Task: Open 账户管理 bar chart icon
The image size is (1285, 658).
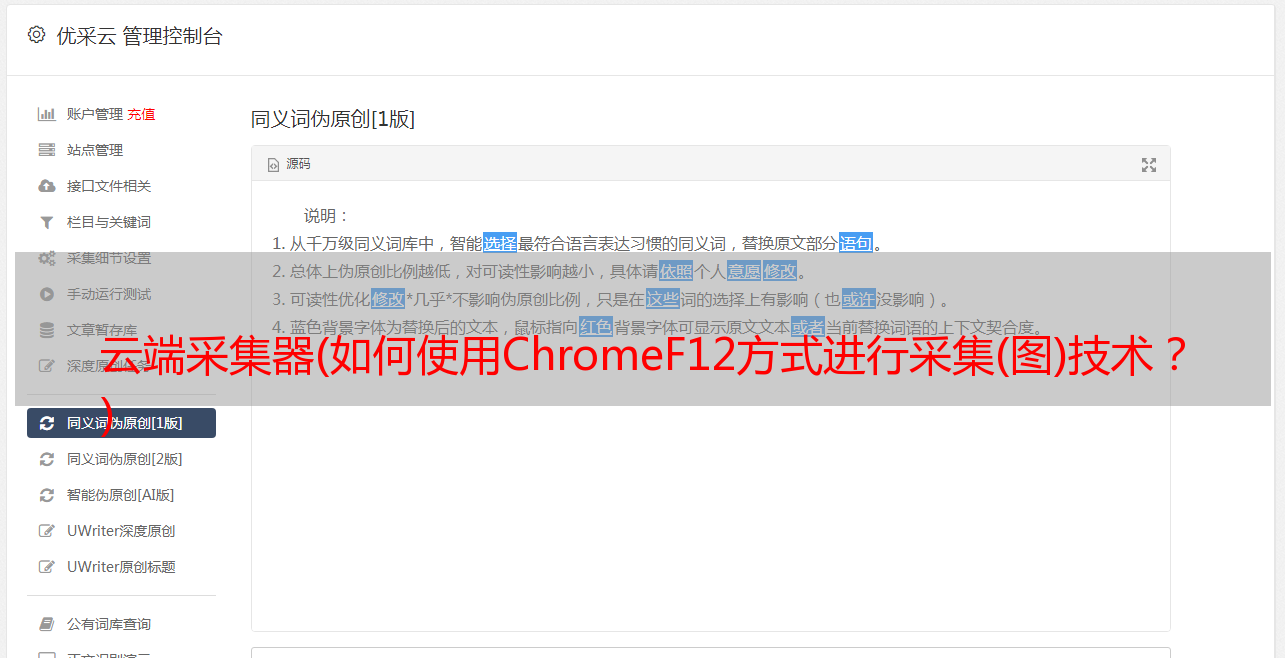Action: (46, 114)
